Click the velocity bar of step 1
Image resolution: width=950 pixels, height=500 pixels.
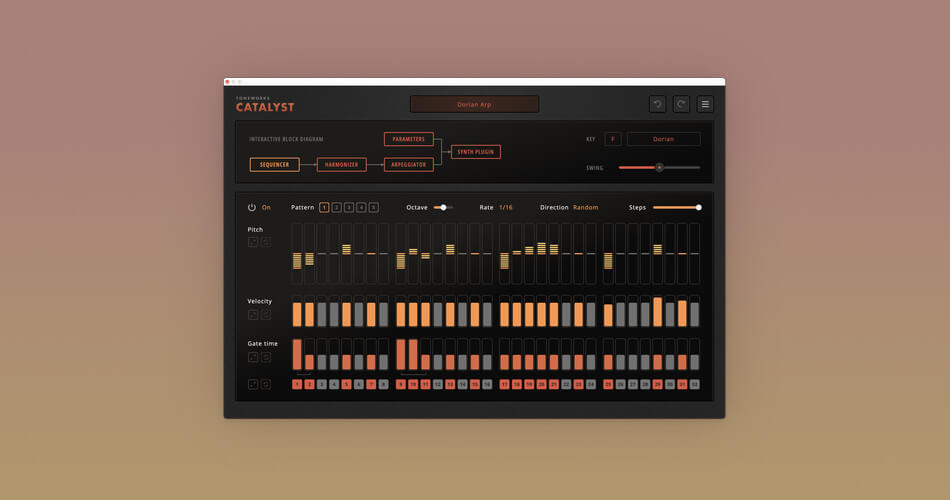(297, 315)
